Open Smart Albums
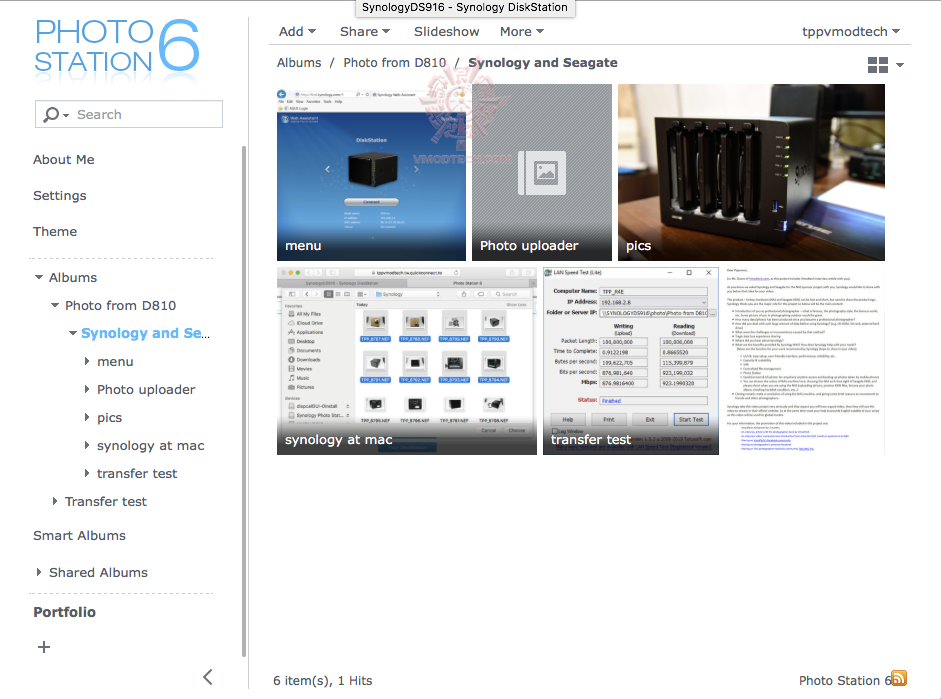The width and height of the screenshot is (941, 699). (x=79, y=535)
